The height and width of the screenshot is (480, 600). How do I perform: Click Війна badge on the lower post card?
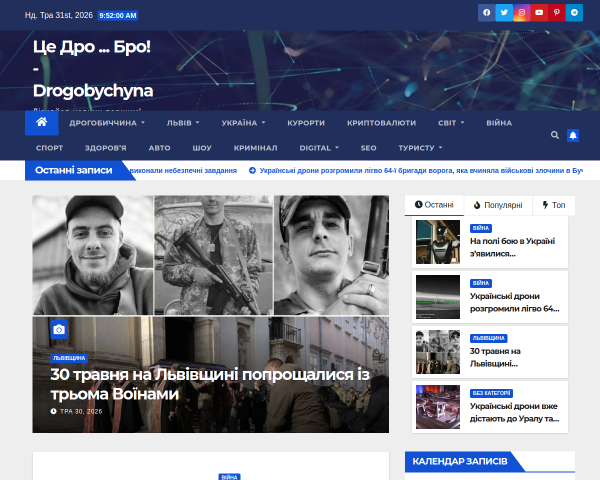coord(230,477)
